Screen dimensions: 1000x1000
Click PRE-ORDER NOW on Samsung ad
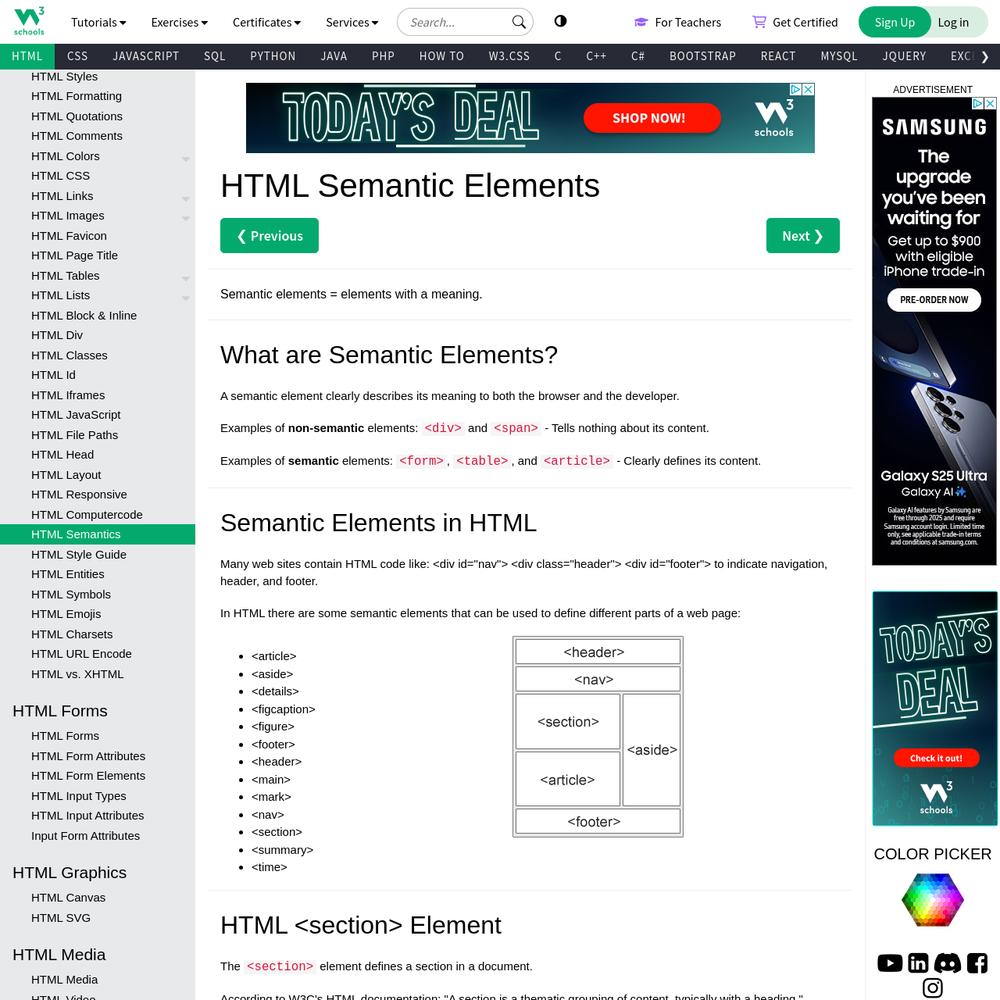tap(934, 300)
